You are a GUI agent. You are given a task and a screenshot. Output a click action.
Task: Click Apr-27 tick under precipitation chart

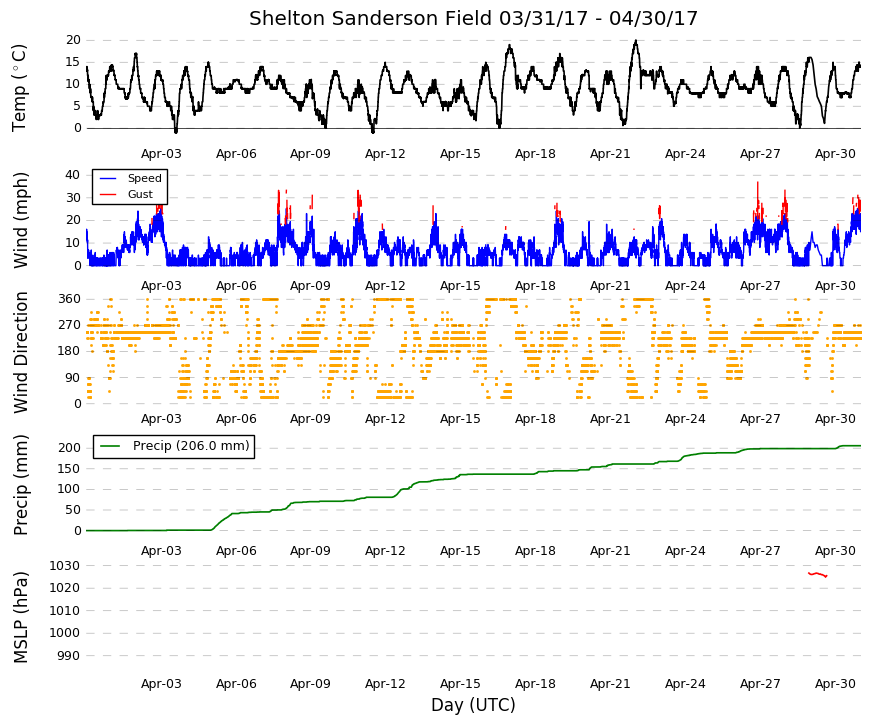point(760,551)
